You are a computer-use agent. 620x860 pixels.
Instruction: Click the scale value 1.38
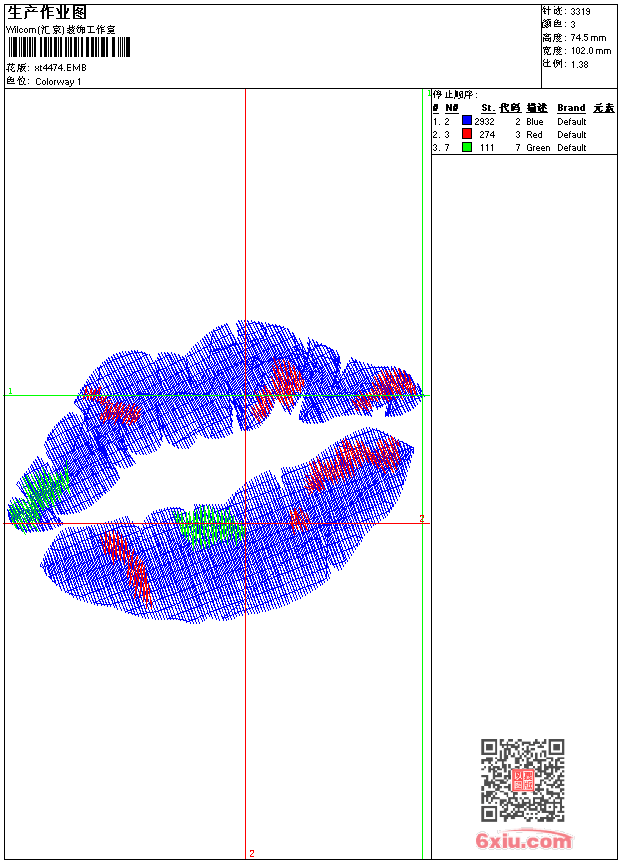click(x=579, y=64)
